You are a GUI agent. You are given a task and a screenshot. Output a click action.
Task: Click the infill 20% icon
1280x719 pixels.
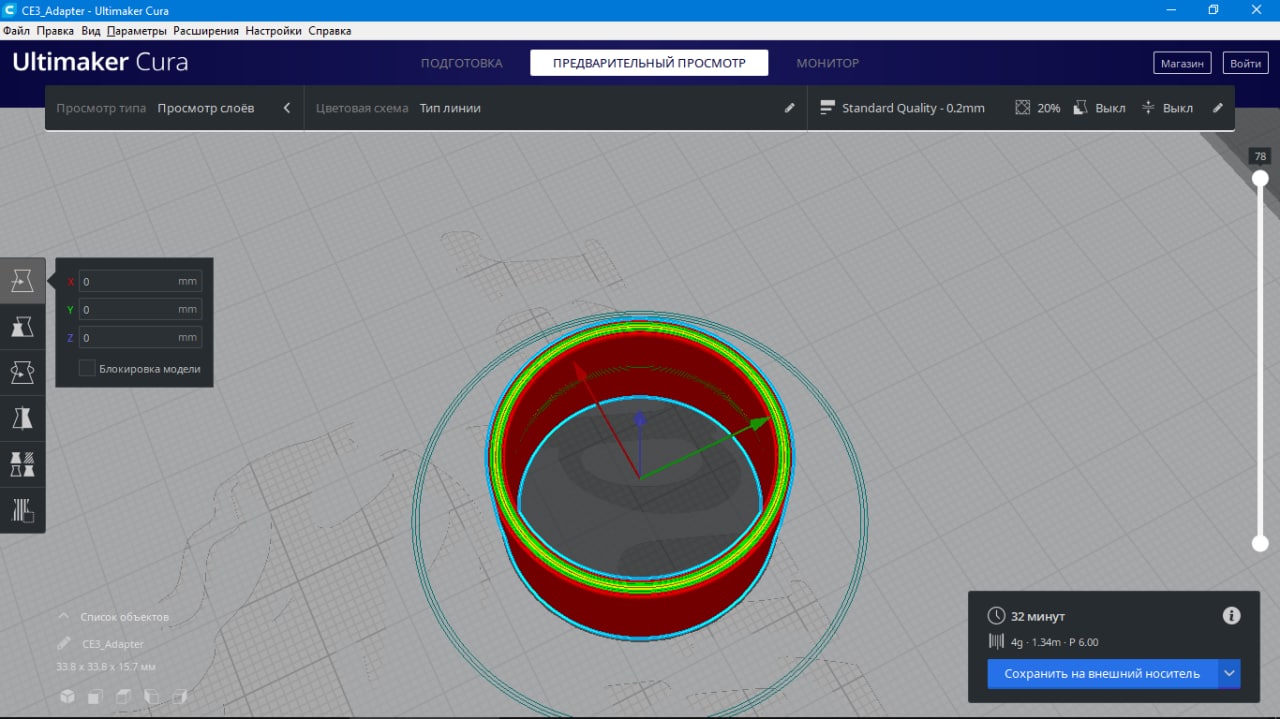tap(1022, 108)
